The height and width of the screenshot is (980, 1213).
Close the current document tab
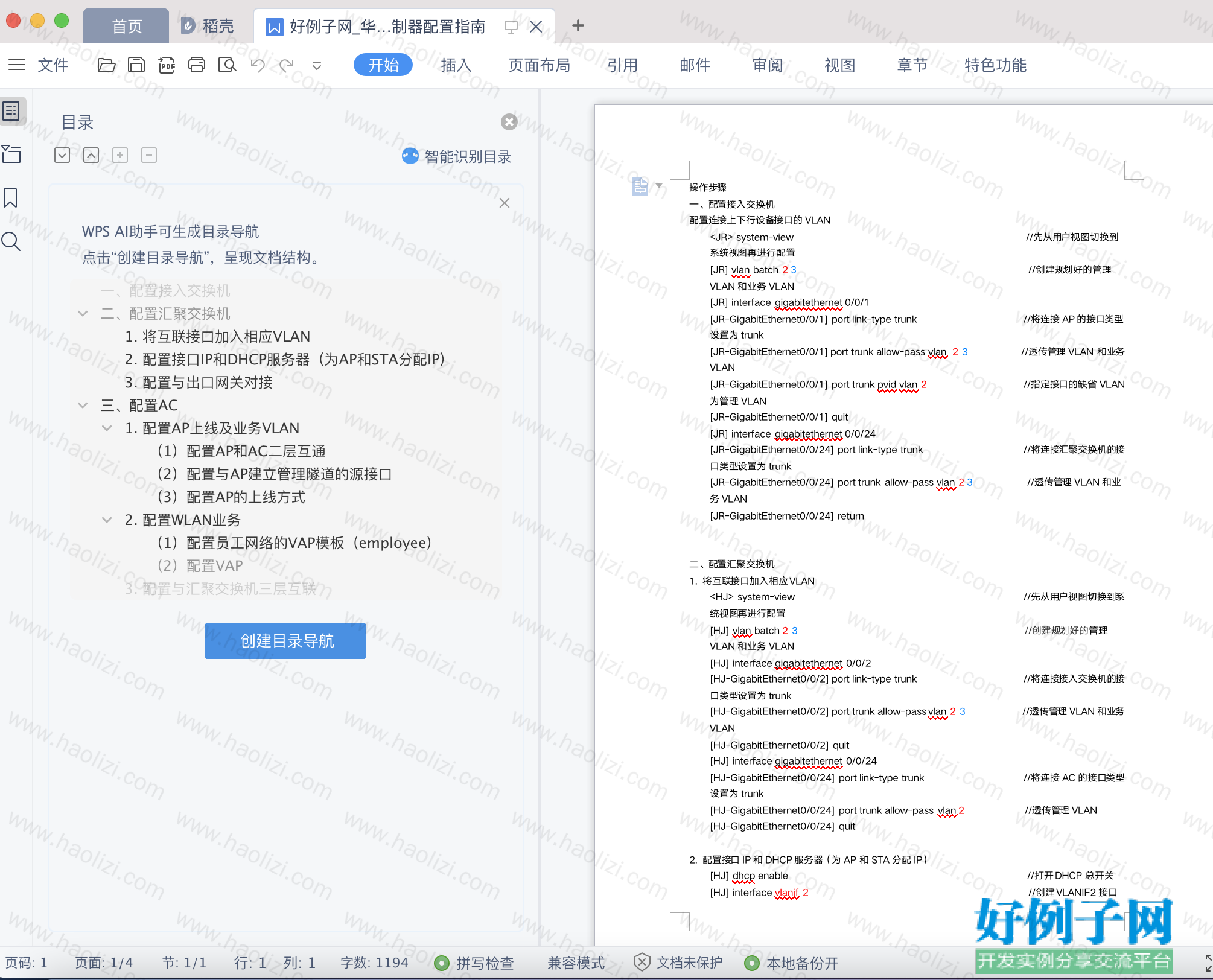535,27
